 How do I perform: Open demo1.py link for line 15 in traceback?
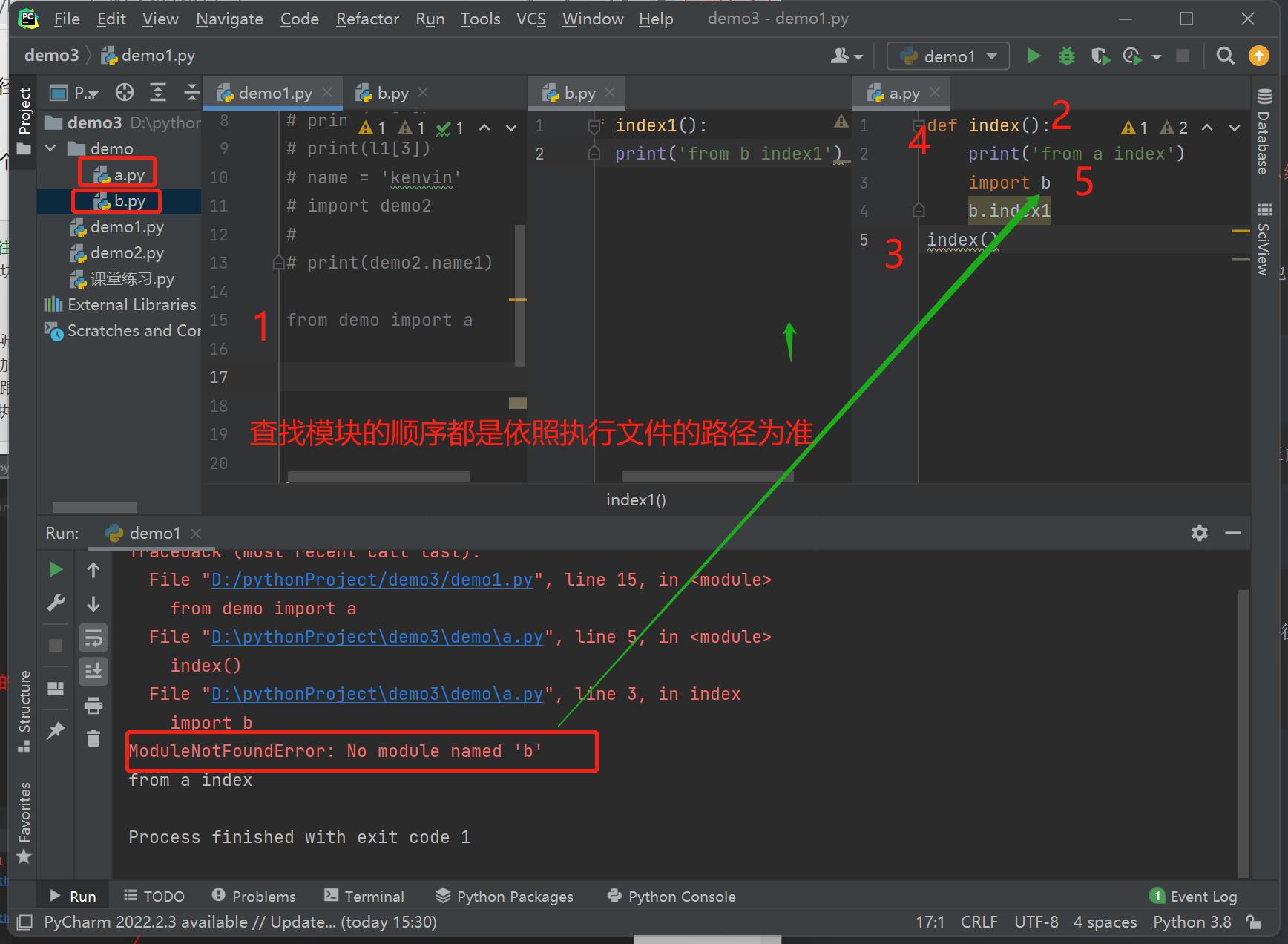[372, 580]
